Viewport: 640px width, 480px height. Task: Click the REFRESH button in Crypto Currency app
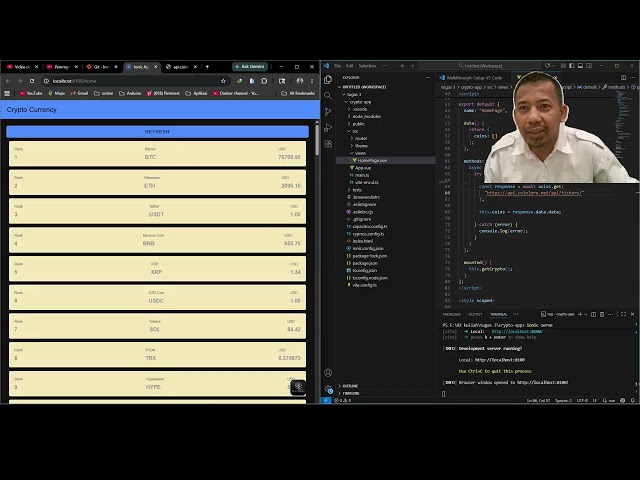click(157, 131)
